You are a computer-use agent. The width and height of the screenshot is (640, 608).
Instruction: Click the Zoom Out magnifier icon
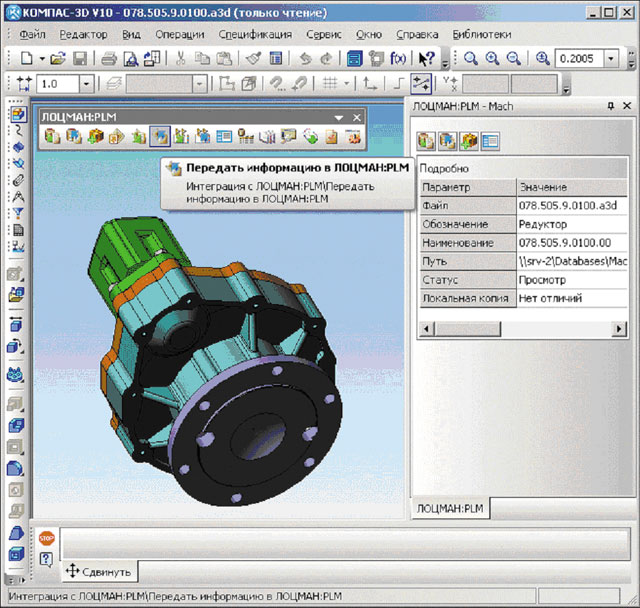click(x=514, y=58)
